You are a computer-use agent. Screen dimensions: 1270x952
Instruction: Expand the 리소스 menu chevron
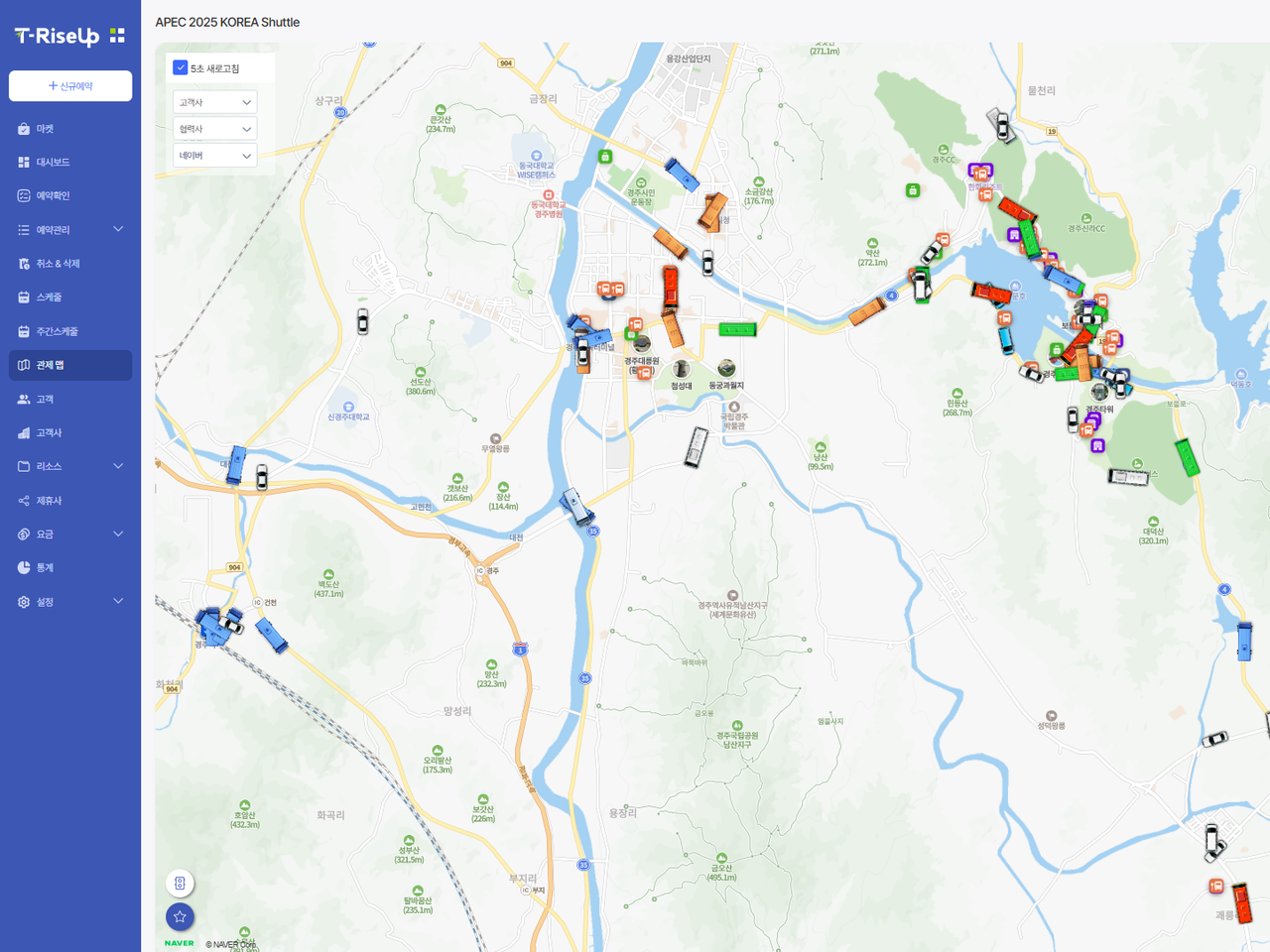click(118, 466)
